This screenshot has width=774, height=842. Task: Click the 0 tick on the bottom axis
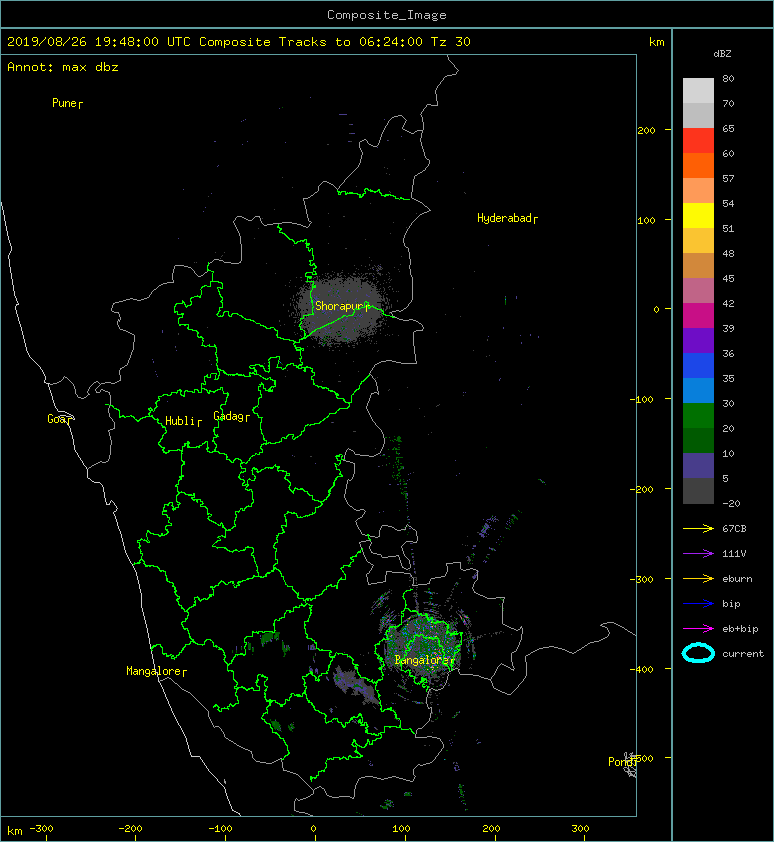pos(313,829)
